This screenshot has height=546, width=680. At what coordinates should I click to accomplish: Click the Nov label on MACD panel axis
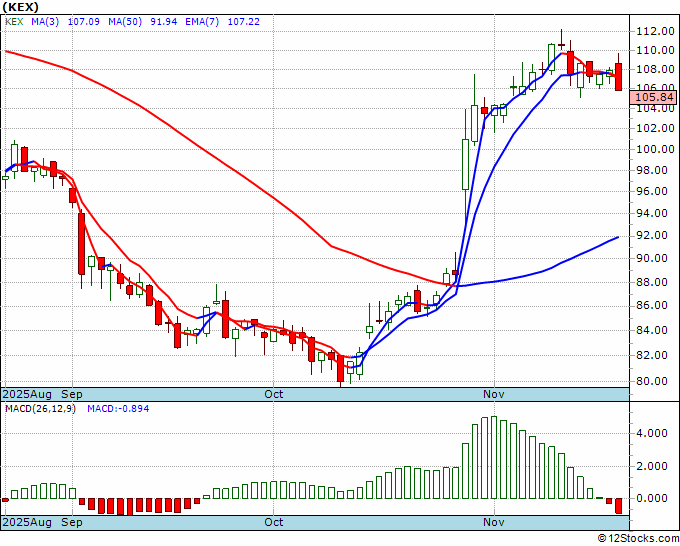494,522
